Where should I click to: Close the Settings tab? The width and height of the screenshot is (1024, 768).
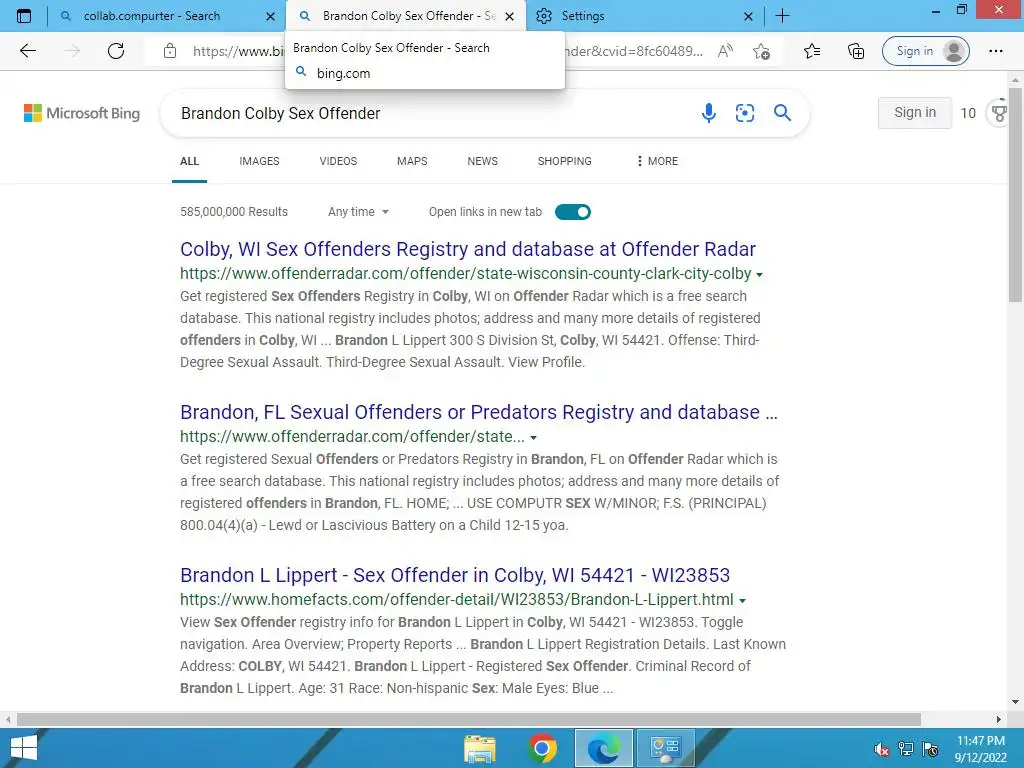pos(748,16)
